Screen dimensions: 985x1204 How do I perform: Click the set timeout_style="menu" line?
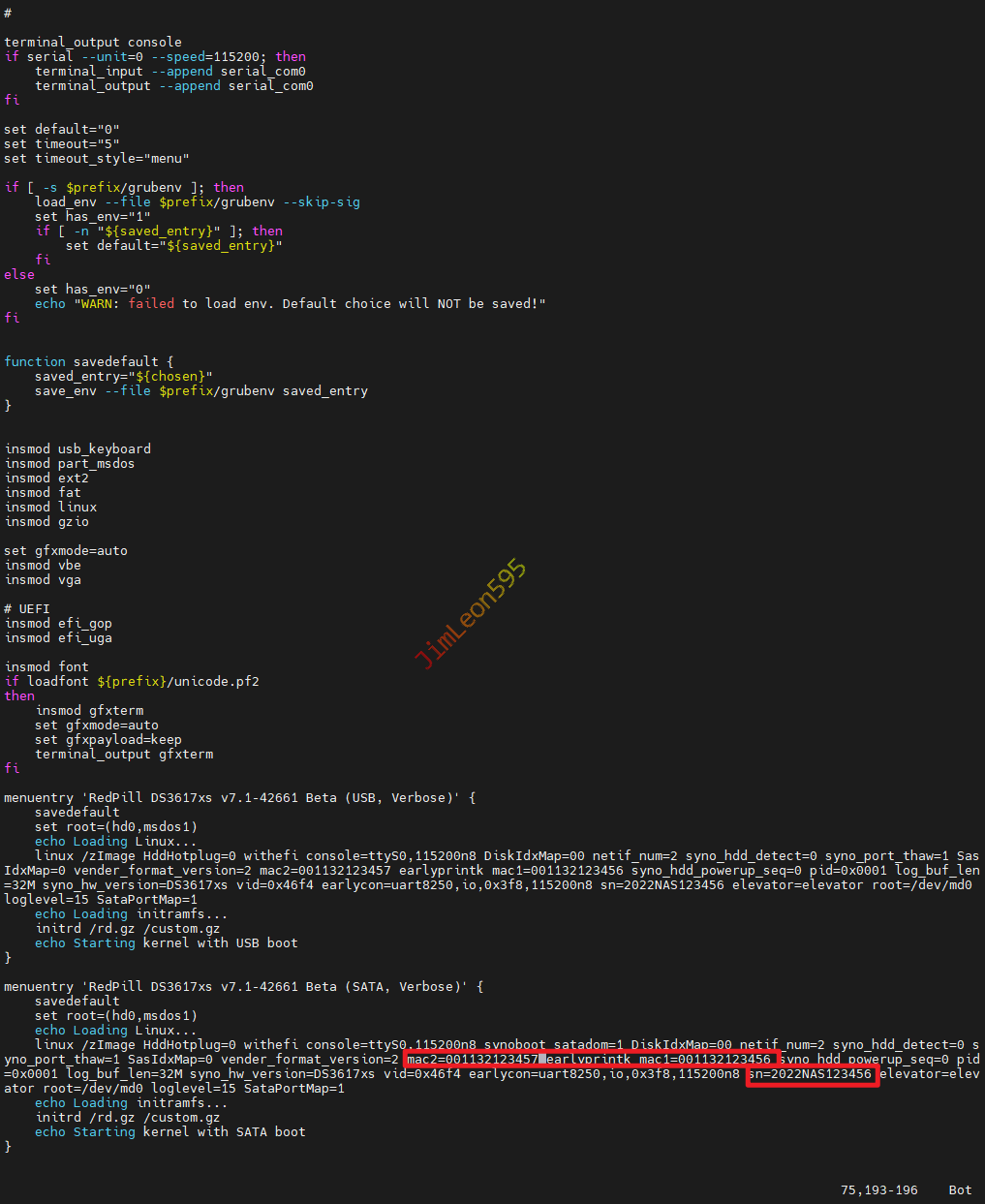coord(97,159)
